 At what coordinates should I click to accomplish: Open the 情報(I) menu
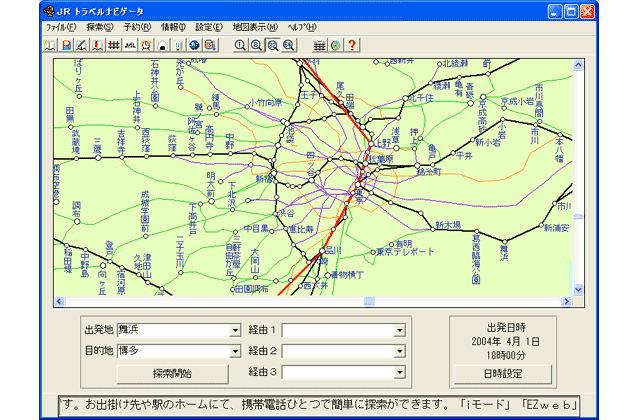pos(173,27)
